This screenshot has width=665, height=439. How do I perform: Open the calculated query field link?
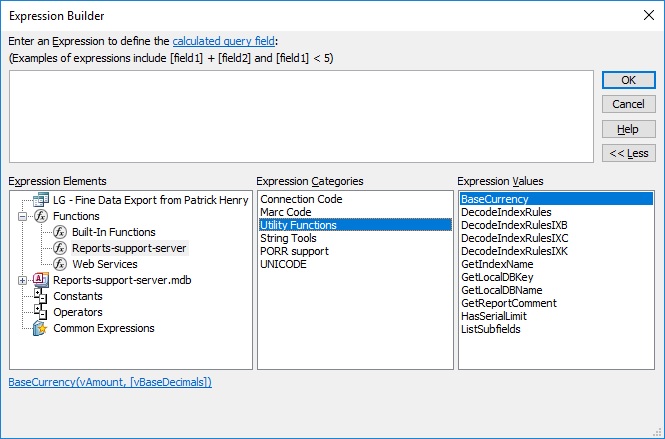[224, 41]
